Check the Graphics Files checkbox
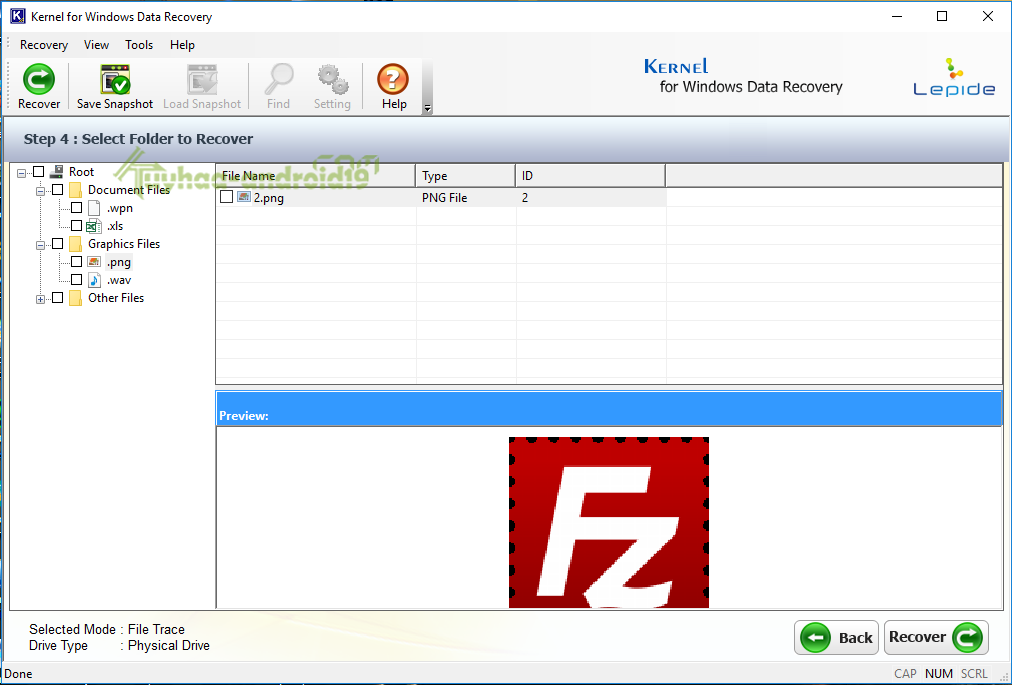The height and width of the screenshot is (685, 1012). tap(57, 244)
